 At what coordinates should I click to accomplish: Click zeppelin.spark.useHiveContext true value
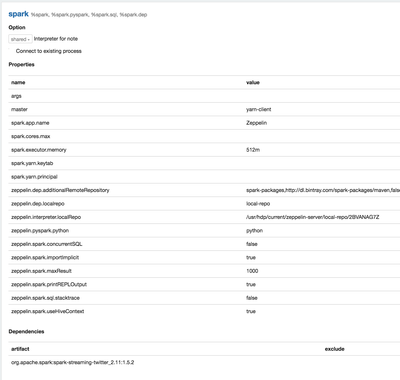[251, 311]
